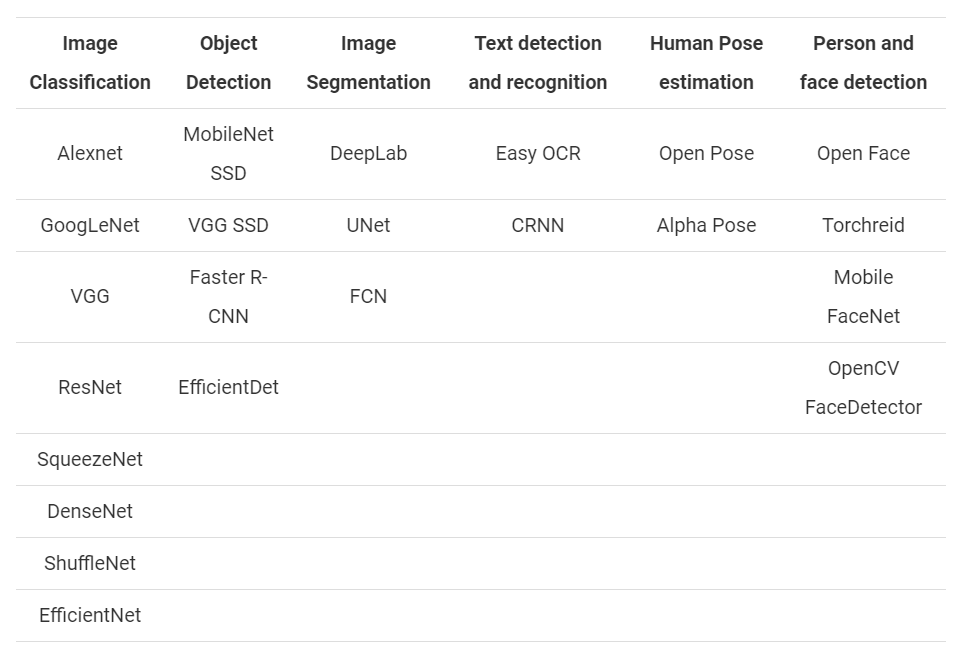
Task: Click the Open Pose entry
Action: pyautogui.click(x=706, y=153)
